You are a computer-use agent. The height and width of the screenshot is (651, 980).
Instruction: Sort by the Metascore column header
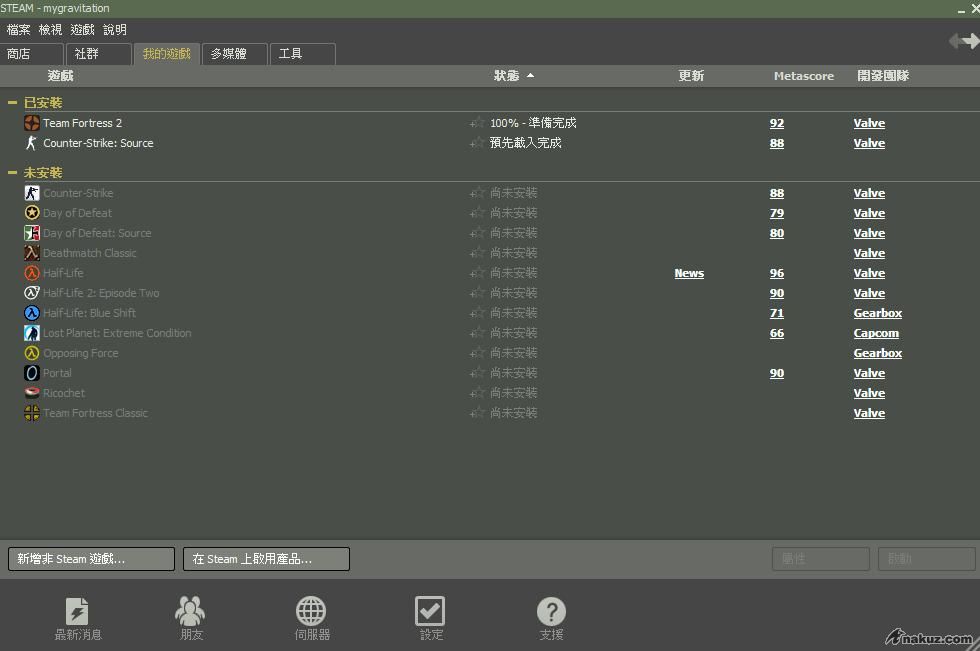coord(804,76)
